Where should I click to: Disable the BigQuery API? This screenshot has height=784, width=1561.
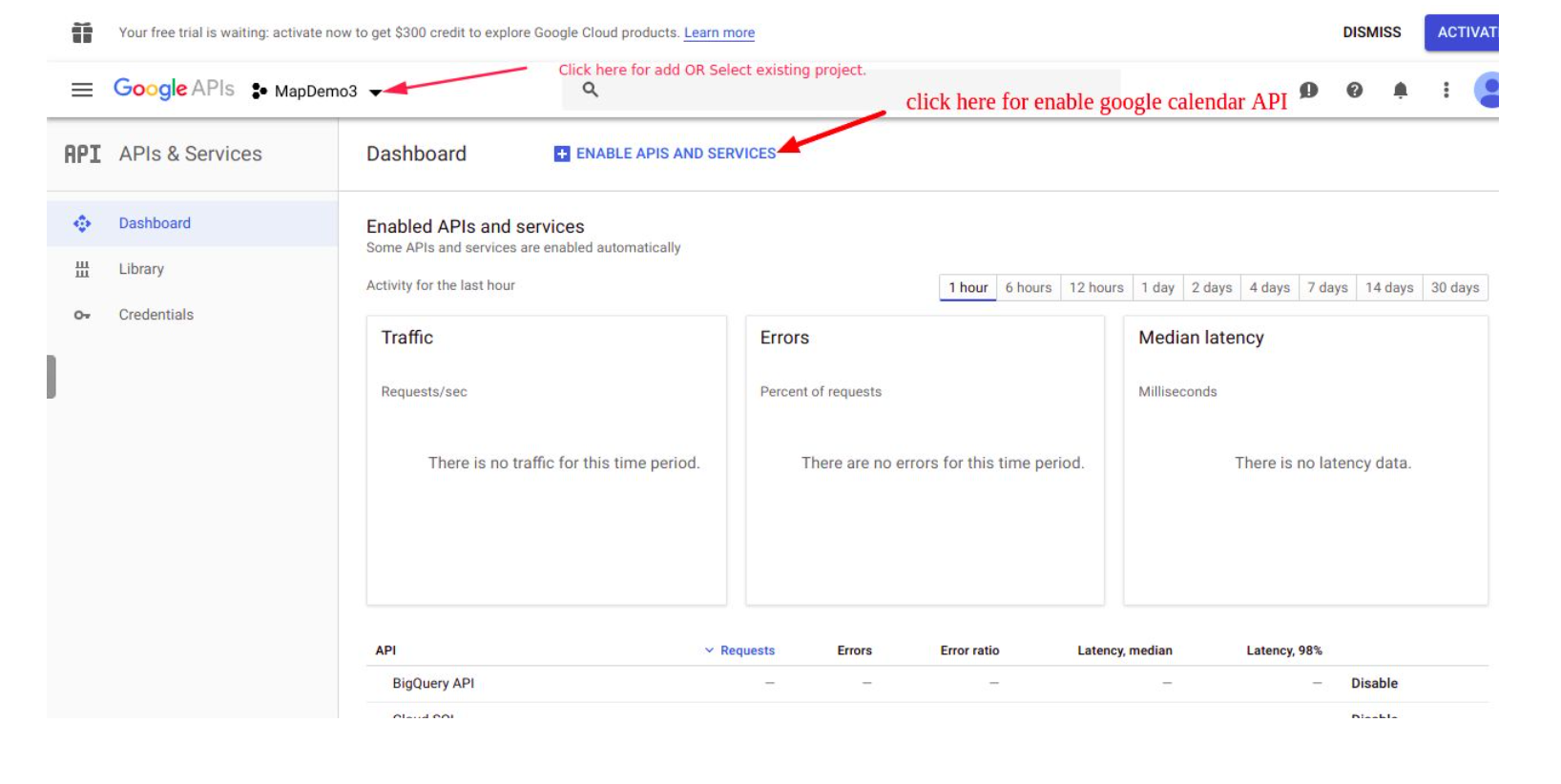pos(1374,683)
